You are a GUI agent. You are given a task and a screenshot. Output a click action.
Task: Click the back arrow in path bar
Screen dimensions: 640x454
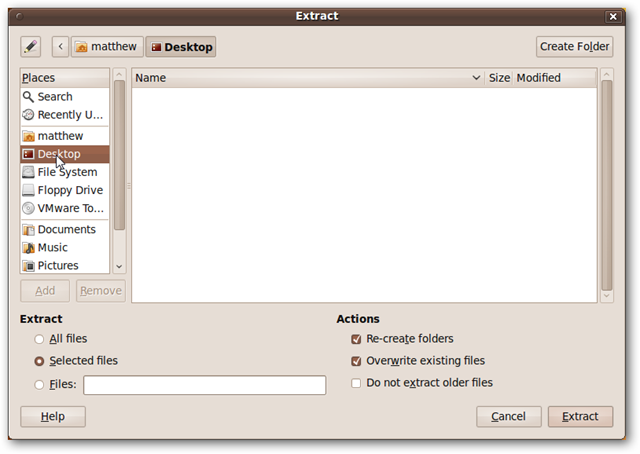tap(60, 47)
